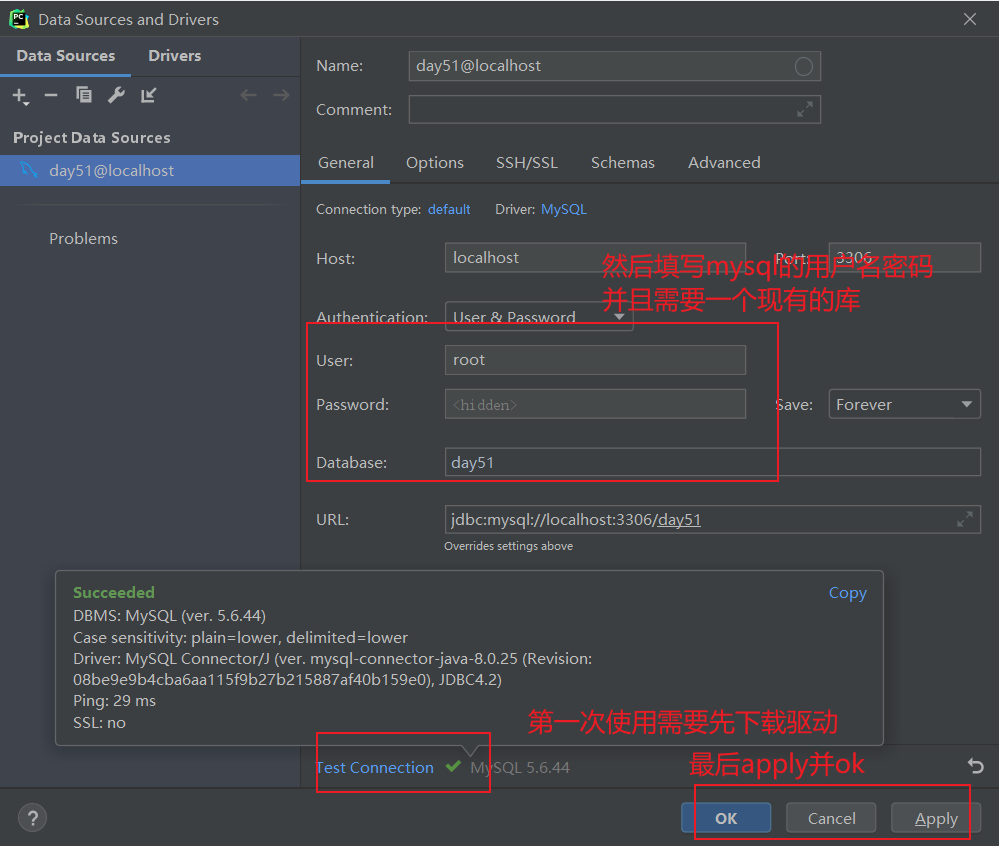Select the Problems entry in sidebar

pos(83,239)
